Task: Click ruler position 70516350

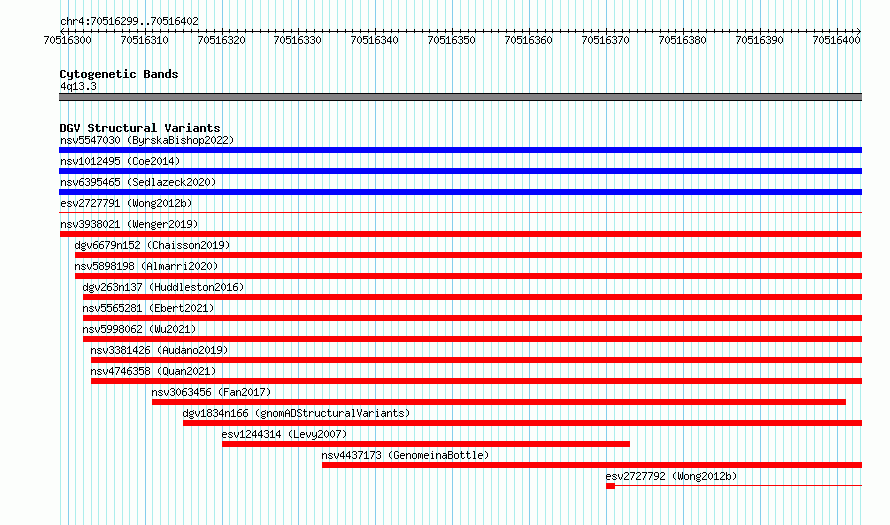Action: [452, 40]
